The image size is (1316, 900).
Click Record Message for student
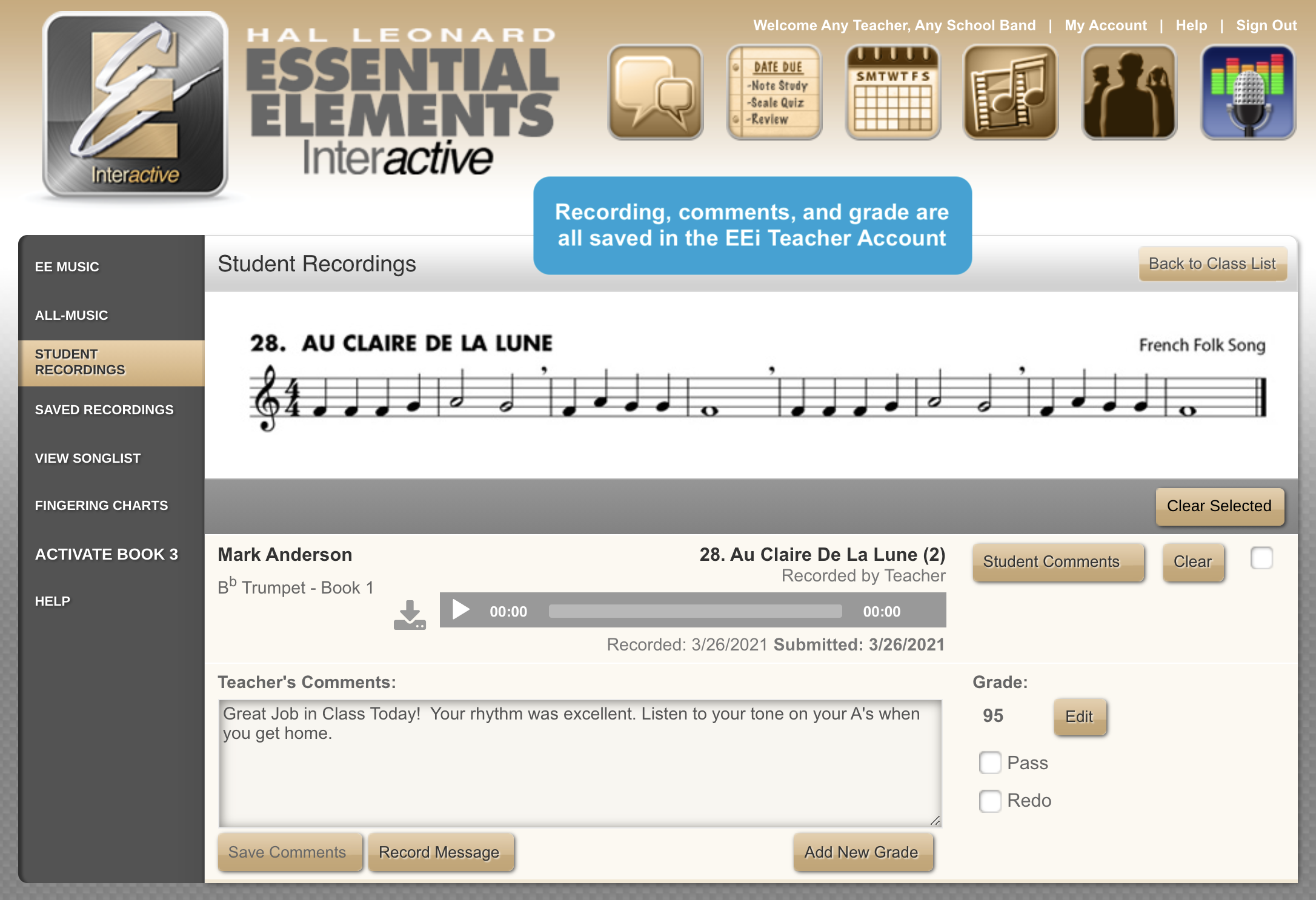click(x=439, y=851)
